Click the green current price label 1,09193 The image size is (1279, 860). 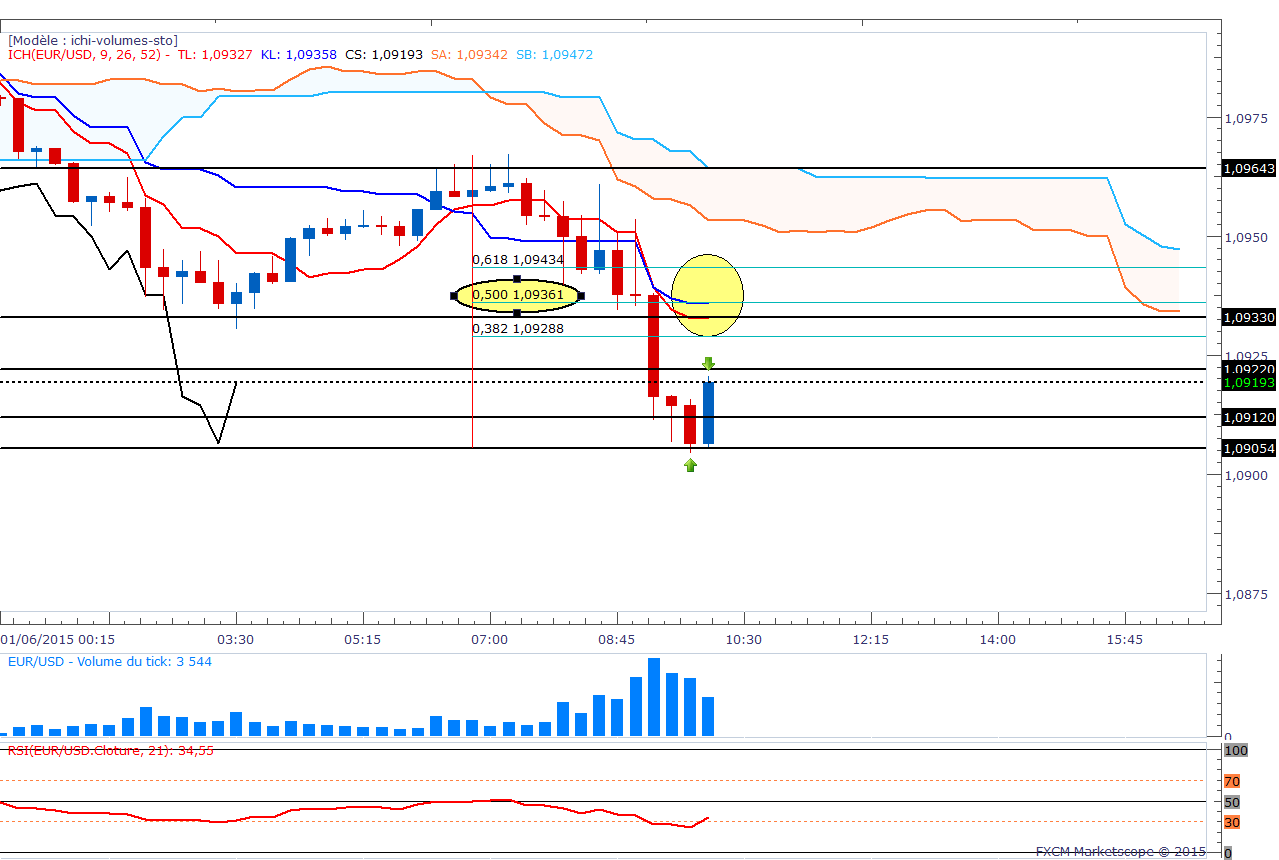[x=1249, y=383]
